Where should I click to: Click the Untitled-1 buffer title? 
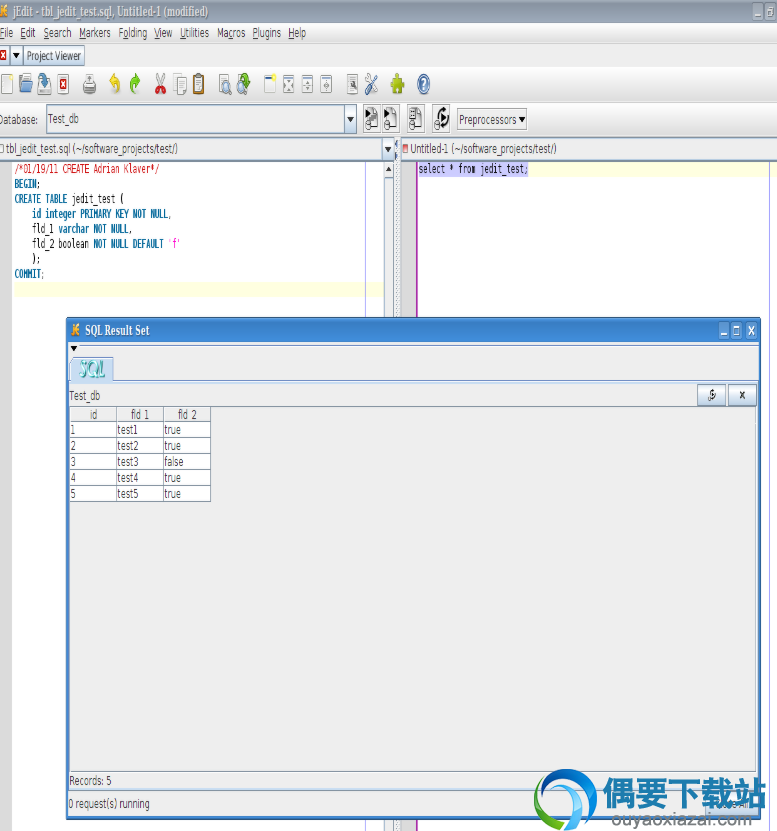pos(483,149)
